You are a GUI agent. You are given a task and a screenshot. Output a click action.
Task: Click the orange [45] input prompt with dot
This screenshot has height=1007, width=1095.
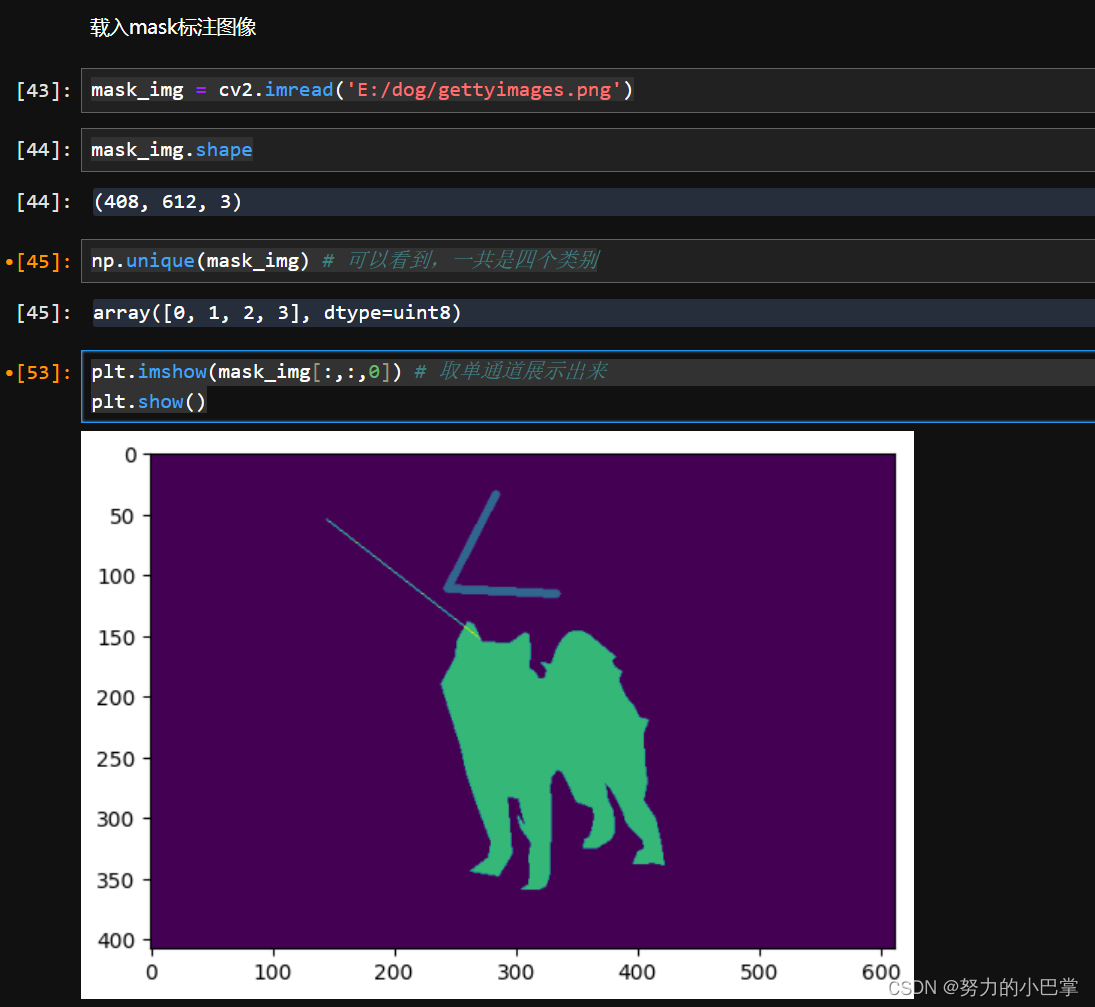coord(40,262)
